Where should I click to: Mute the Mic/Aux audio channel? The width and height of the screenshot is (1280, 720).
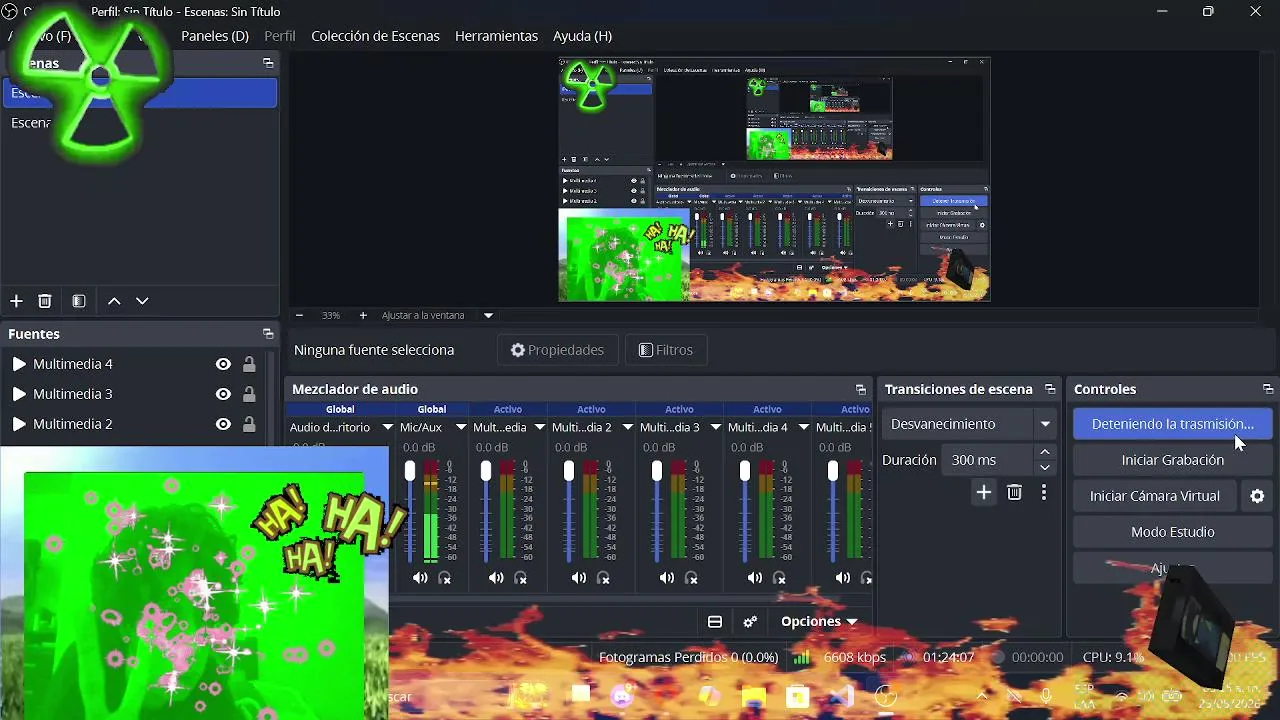coord(420,578)
